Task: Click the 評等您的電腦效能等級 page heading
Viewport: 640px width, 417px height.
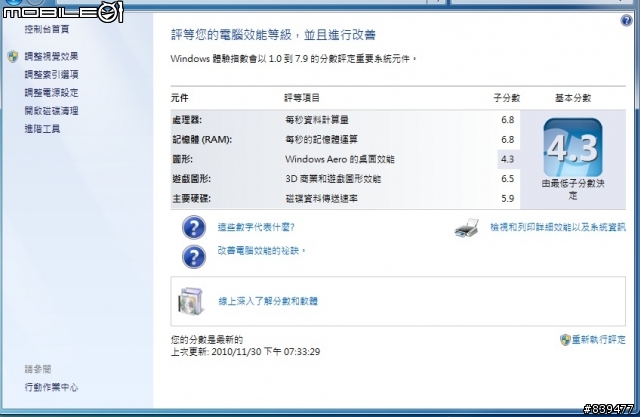Action: coord(273,35)
